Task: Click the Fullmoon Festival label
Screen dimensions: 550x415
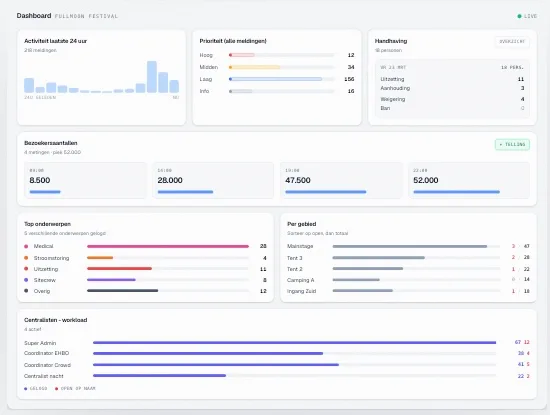Action: pyautogui.click(x=86, y=16)
